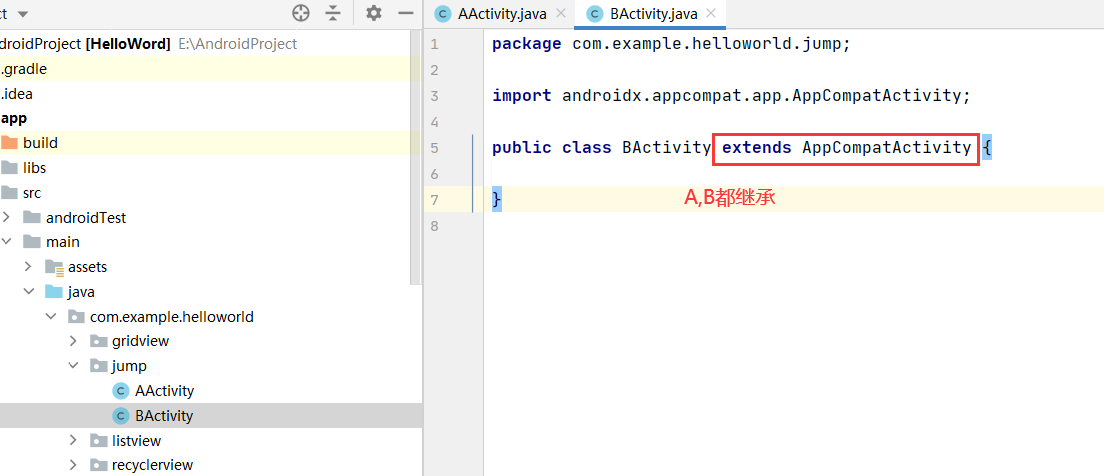Select the gridview package label
This screenshot has height=476, width=1104.
click(140, 342)
